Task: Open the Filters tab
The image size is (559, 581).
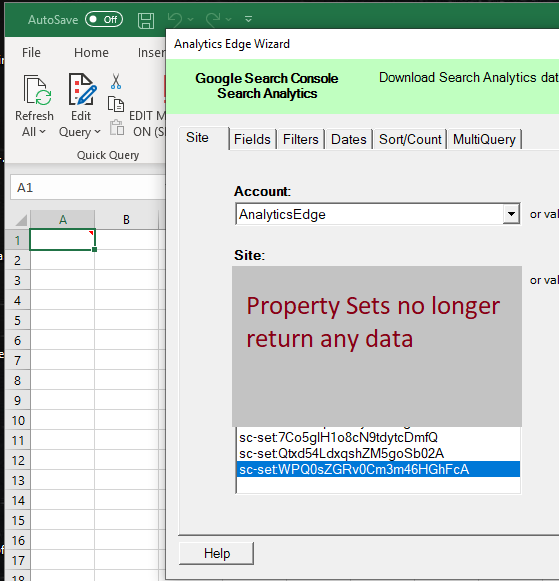Action: pyautogui.click(x=300, y=139)
